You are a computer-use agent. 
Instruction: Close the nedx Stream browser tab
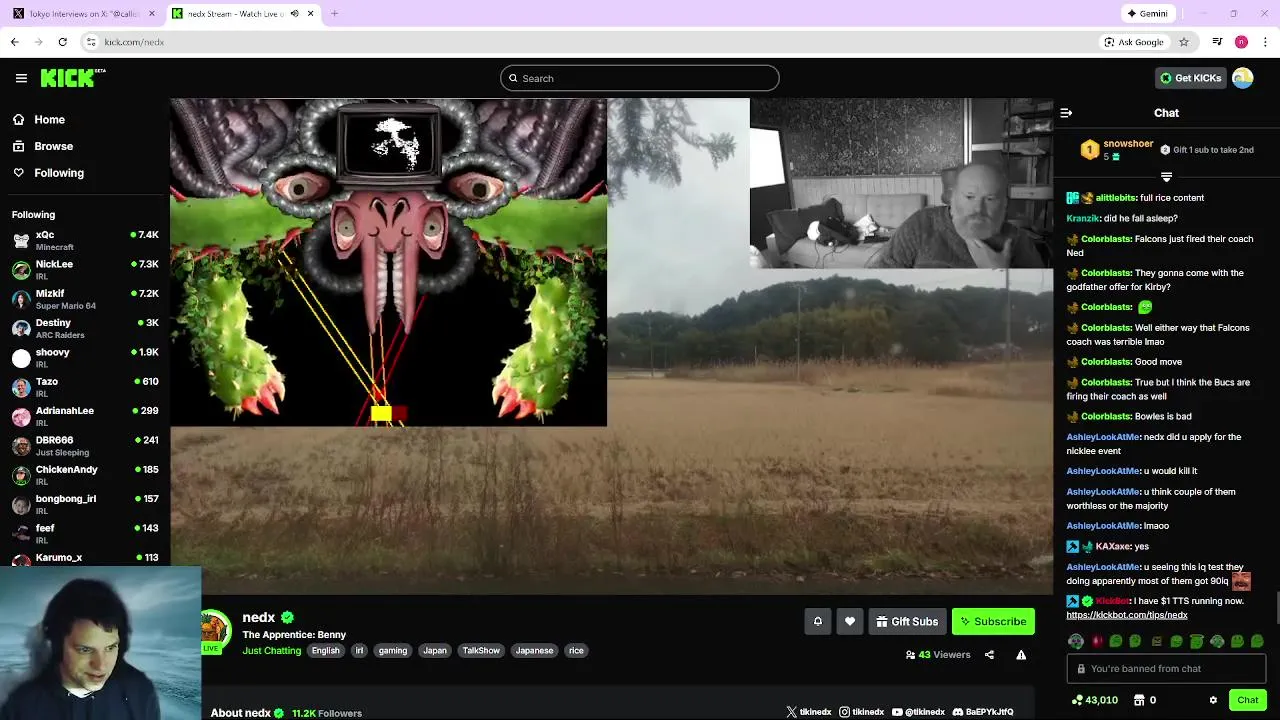310,14
